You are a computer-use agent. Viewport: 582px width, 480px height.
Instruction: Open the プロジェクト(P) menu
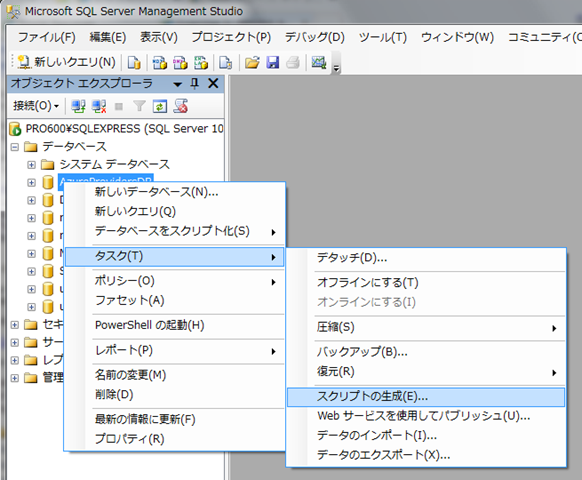(231, 37)
